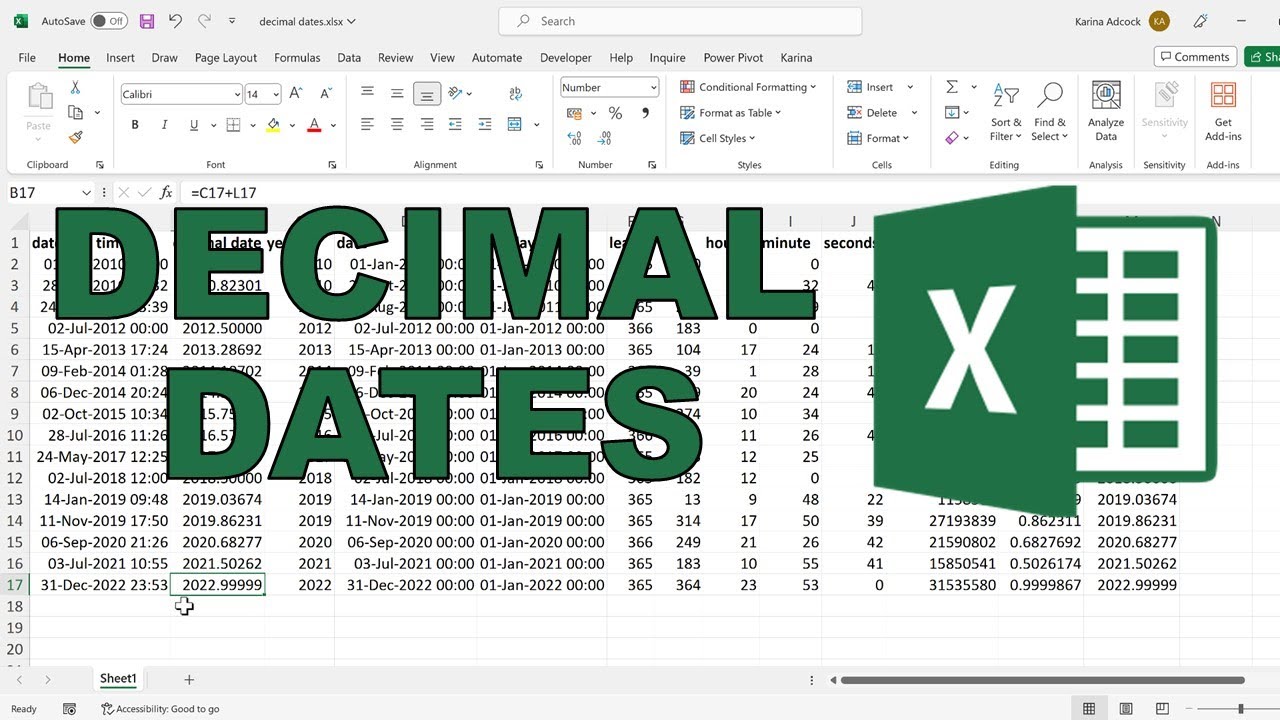Click the Orientation angled text icon
Screen dimensions: 1280x720
pyautogui.click(x=456, y=92)
